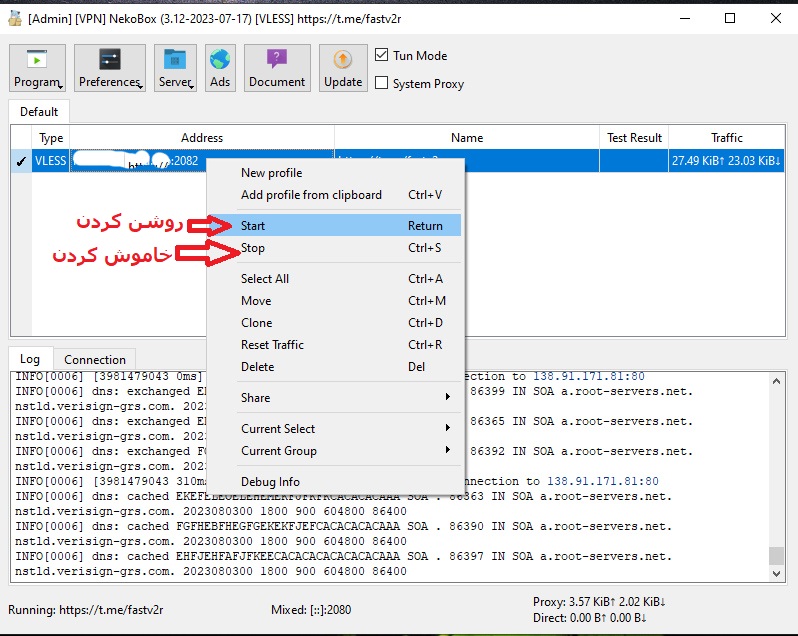Click the 27.49 KiB traffic cell
Image resolution: width=798 pixels, height=636 pixels.
pyautogui.click(x=726, y=161)
